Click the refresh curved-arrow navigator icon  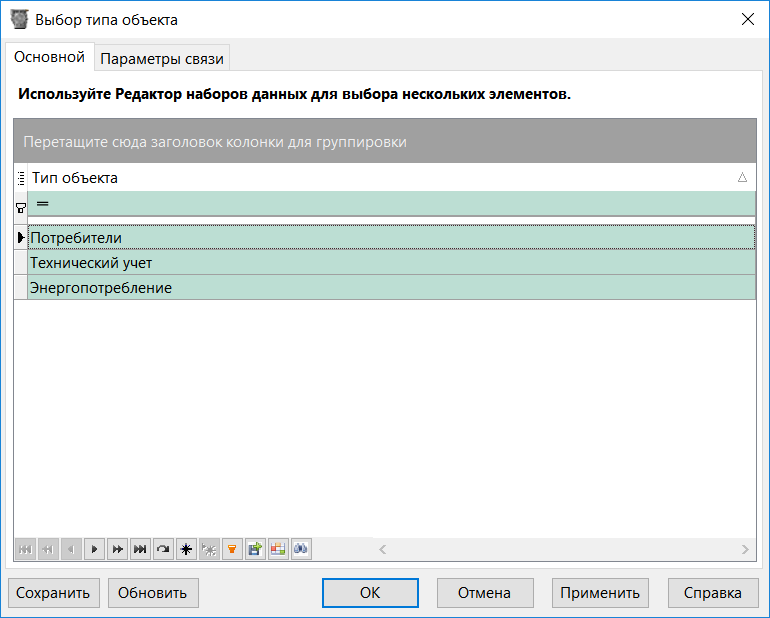pos(164,549)
